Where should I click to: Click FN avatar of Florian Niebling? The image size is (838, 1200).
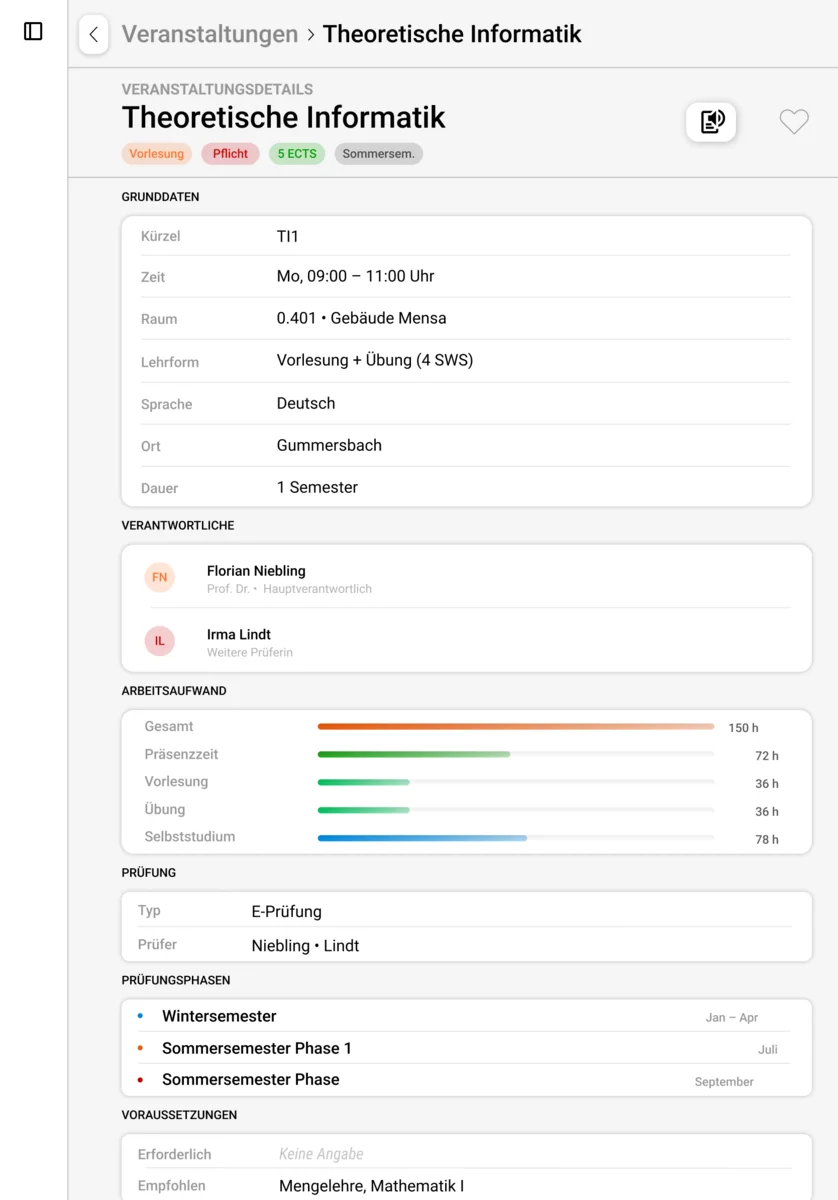coord(159,578)
